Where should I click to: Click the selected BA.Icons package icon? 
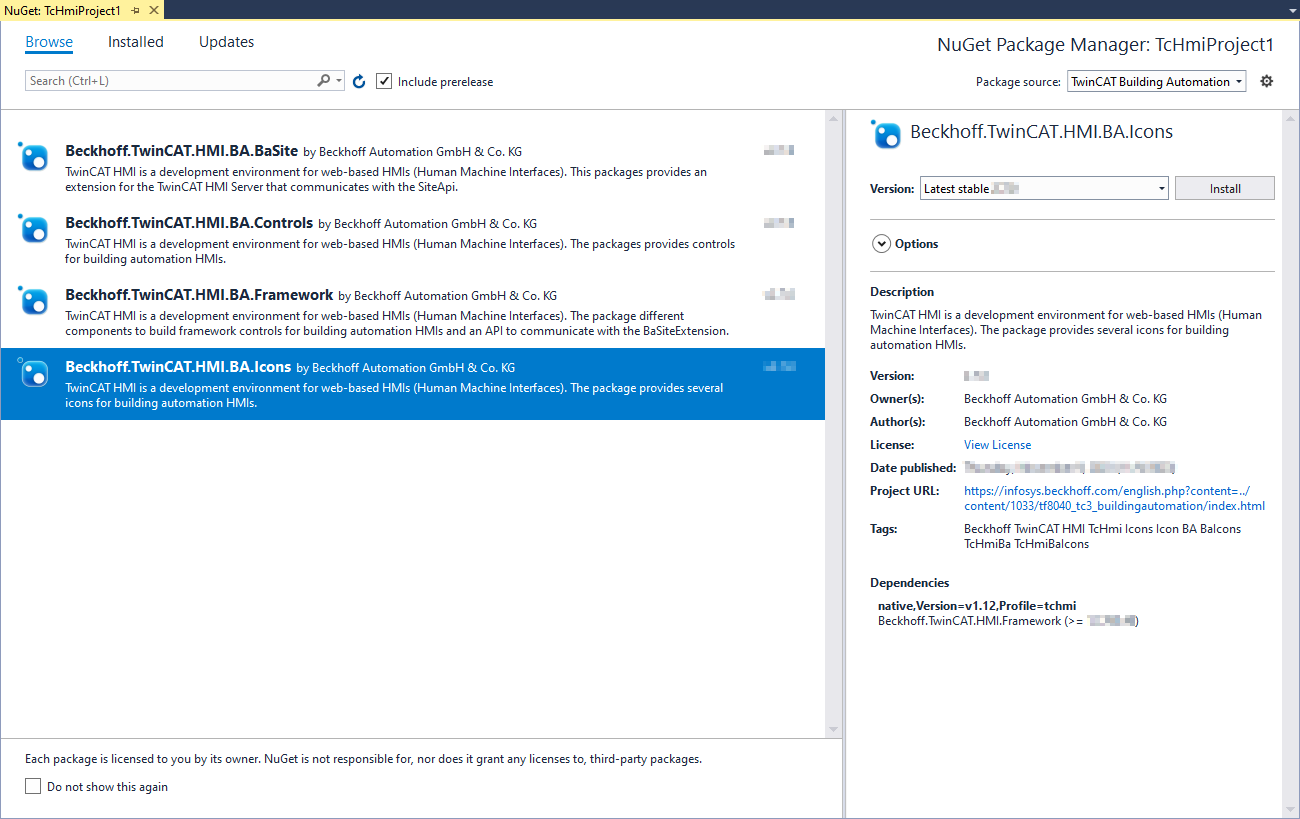tap(34, 373)
